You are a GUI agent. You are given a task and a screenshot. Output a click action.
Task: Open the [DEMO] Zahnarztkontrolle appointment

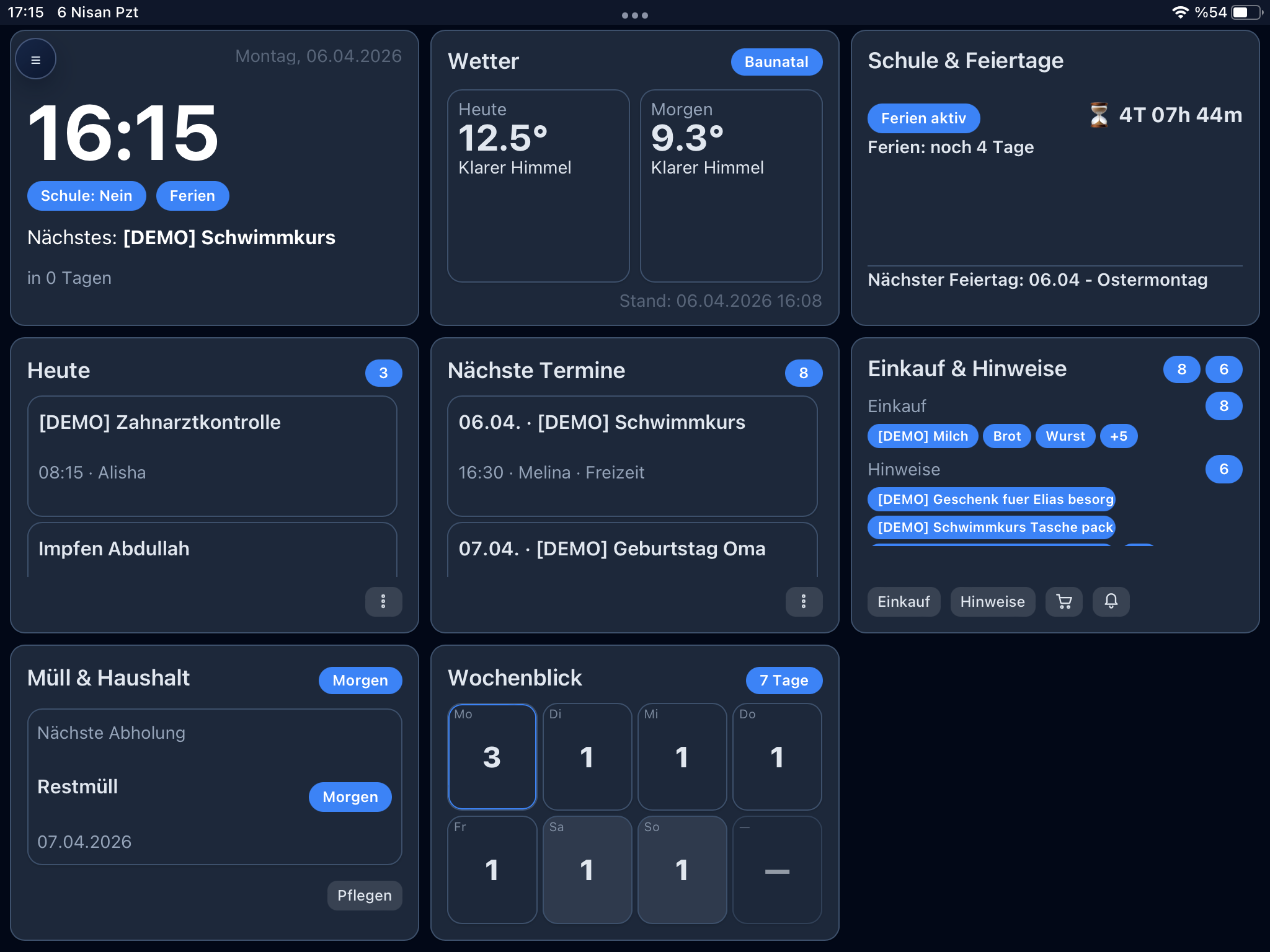click(212, 456)
